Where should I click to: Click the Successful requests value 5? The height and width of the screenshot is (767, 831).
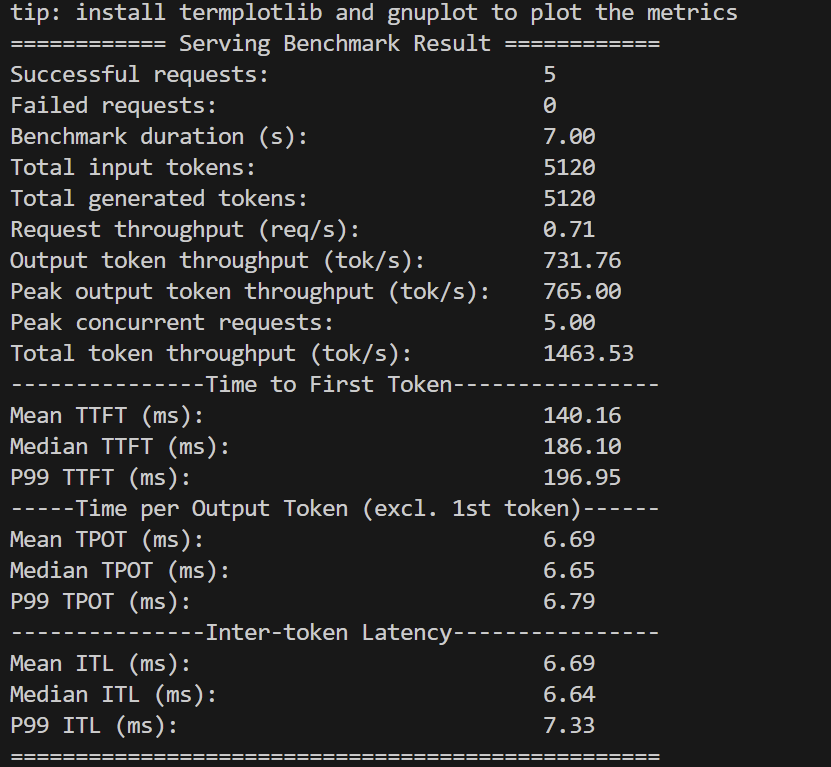pos(549,75)
